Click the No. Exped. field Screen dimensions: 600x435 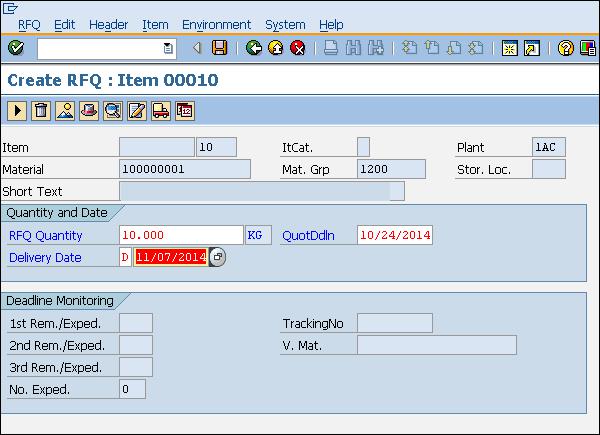click(132, 389)
